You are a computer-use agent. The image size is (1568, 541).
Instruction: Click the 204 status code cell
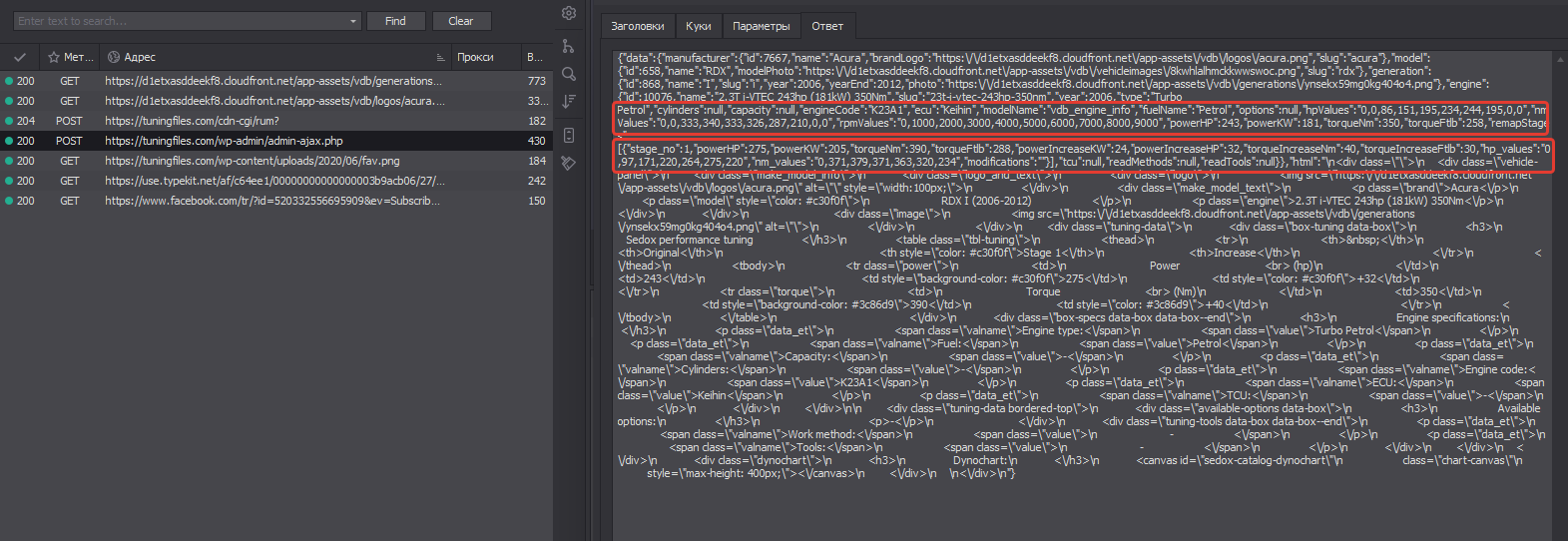tap(26, 121)
